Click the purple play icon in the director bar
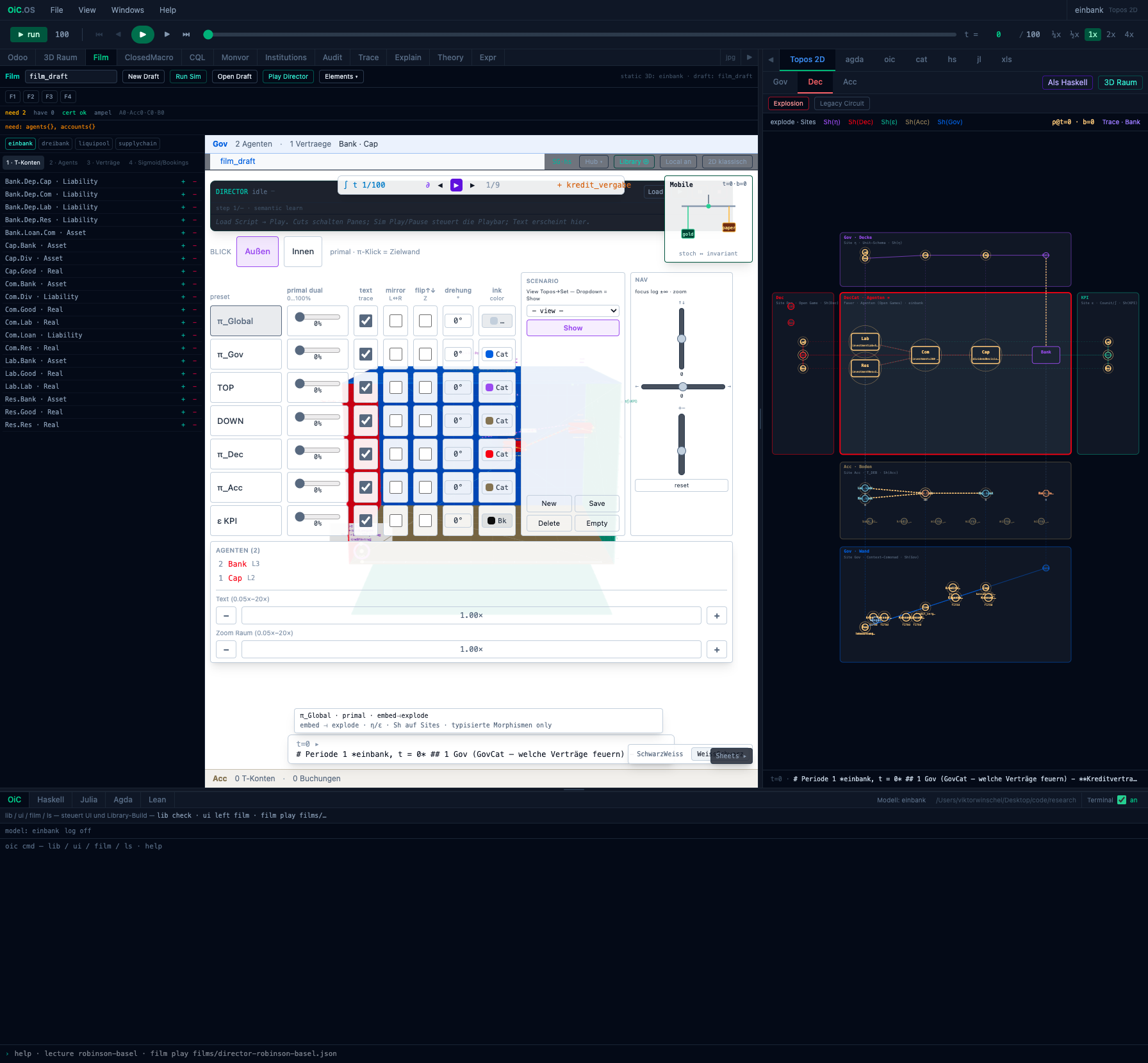This screenshot has height=1063, width=1148. coord(456,185)
